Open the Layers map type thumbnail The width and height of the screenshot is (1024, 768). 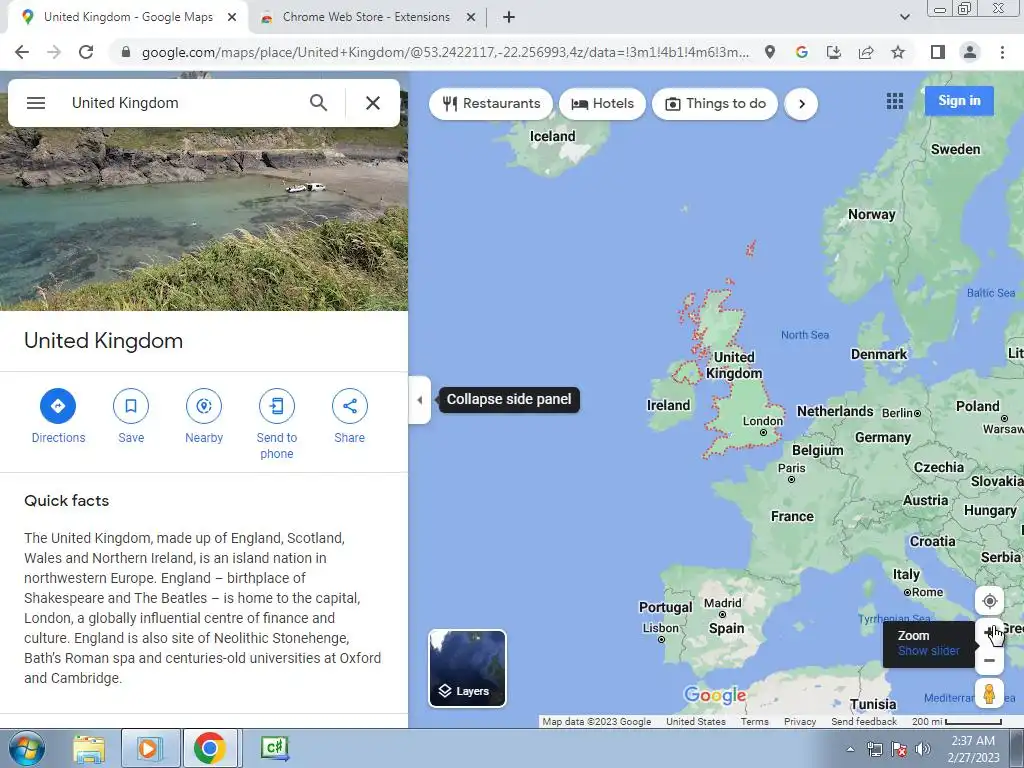tap(467, 668)
